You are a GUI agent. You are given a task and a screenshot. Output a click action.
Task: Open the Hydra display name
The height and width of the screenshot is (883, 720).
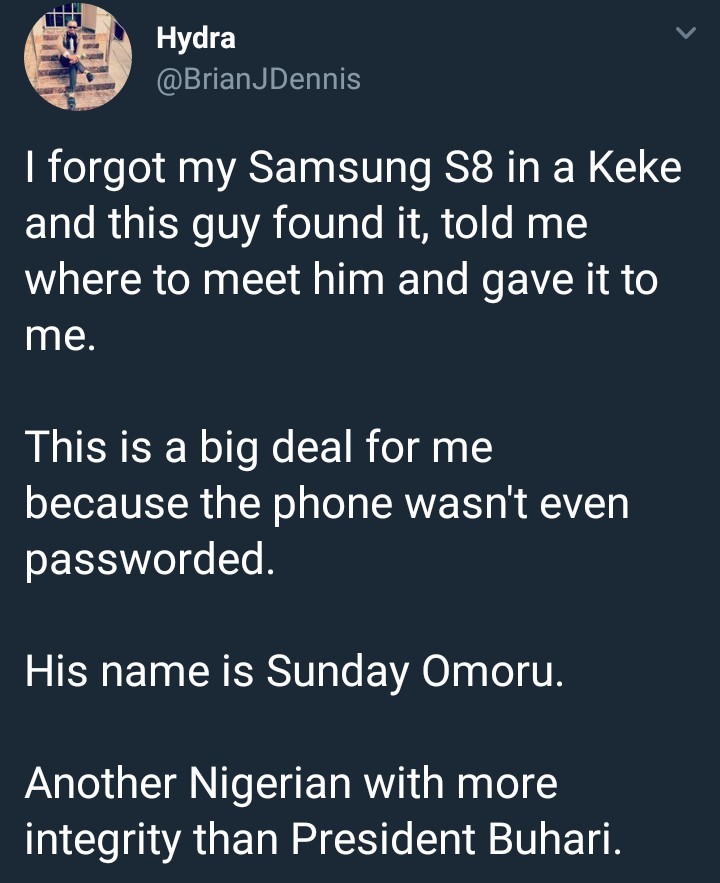[196, 40]
